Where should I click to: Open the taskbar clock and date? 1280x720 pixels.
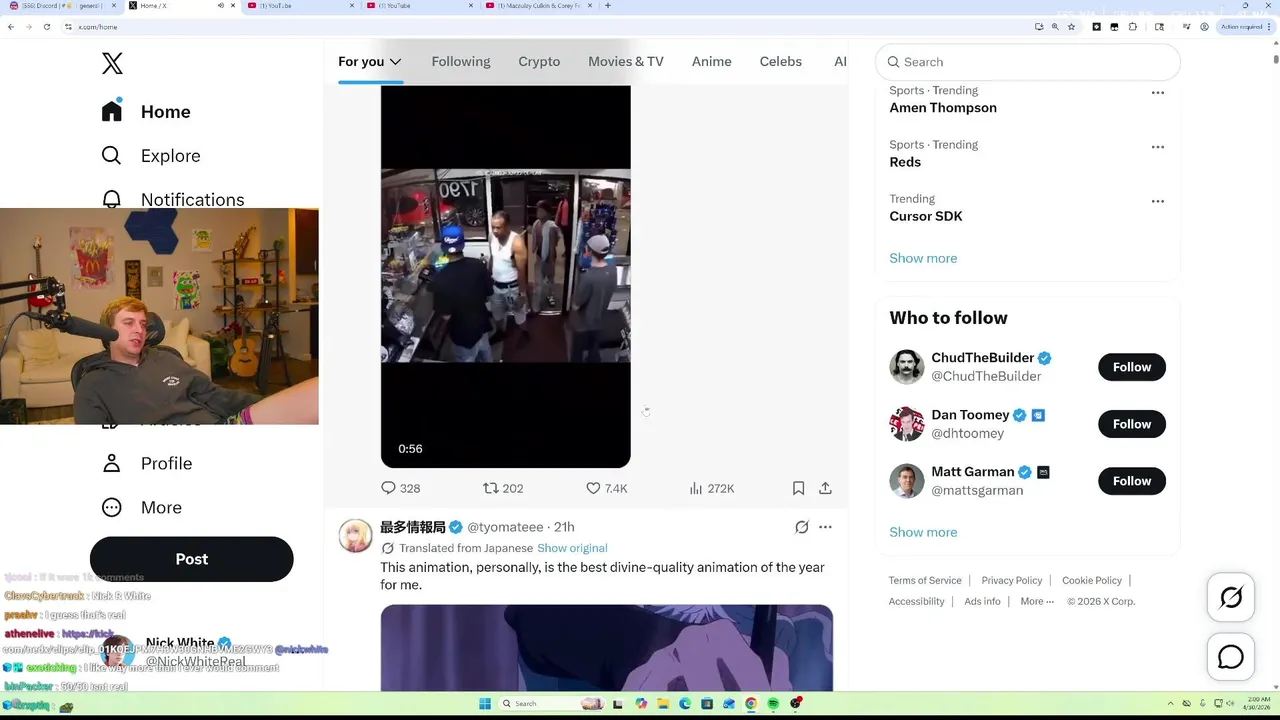(x=1256, y=704)
